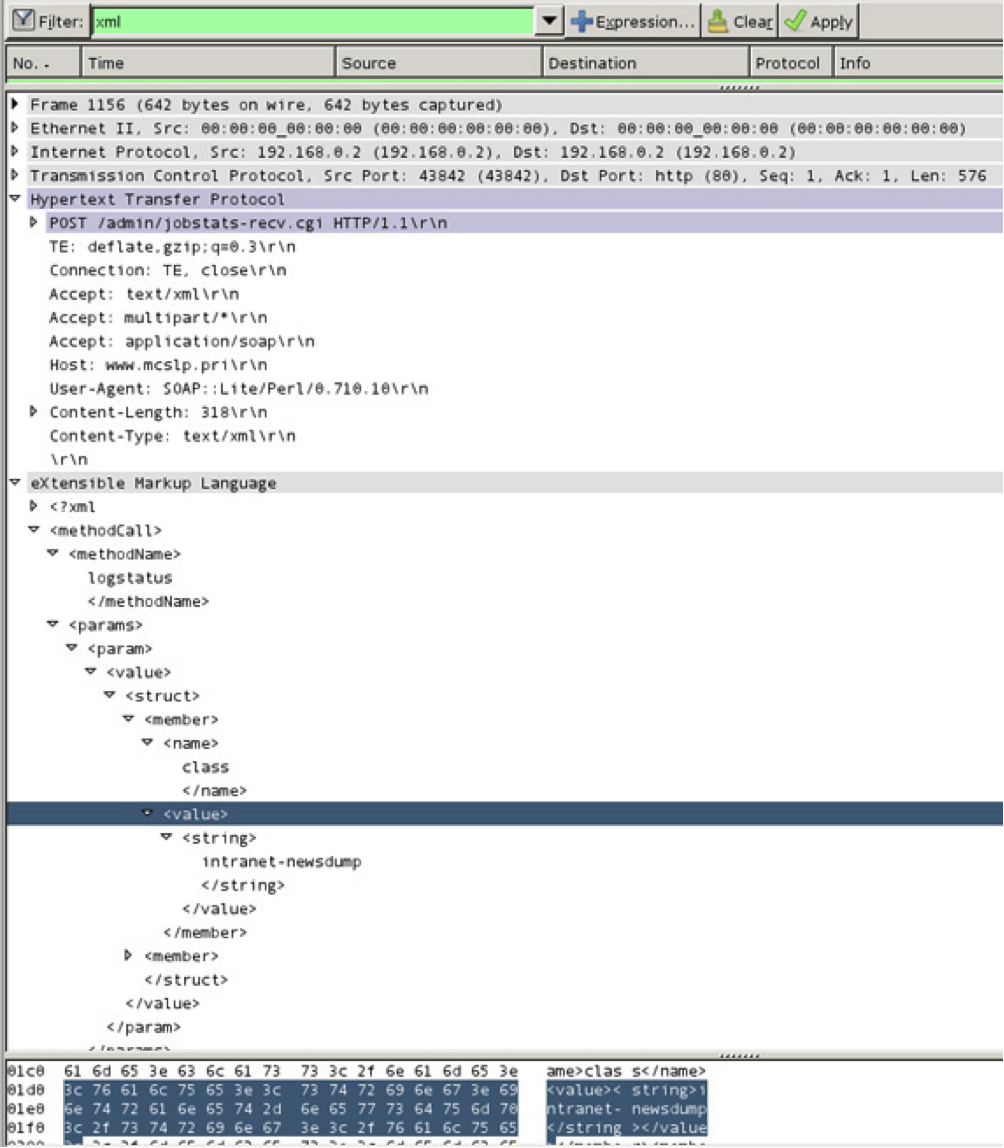Image resolution: width=1004 pixels, height=1148 pixels.
Task: Expand the Internet Protocol section
Action: (x=14, y=152)
